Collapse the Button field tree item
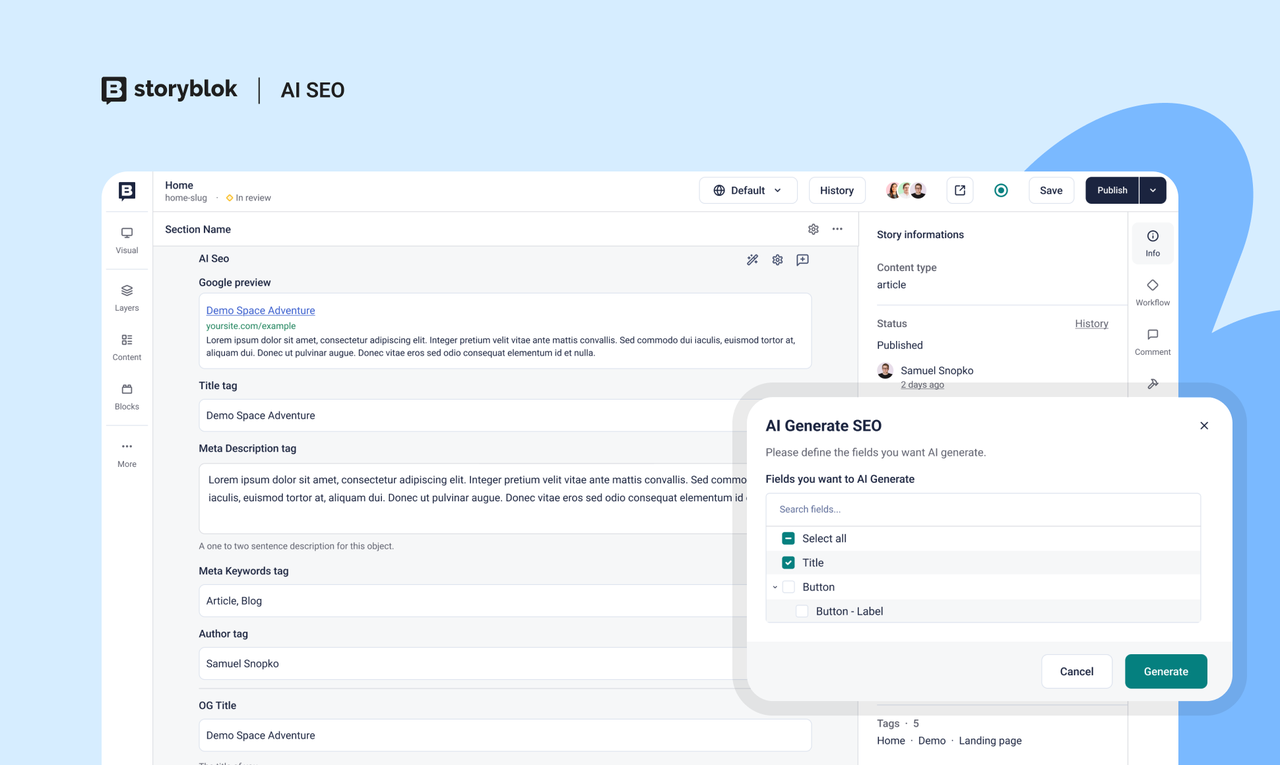Screen dimensions: 1280x765 pyautogui.click(x=774, y=587)
